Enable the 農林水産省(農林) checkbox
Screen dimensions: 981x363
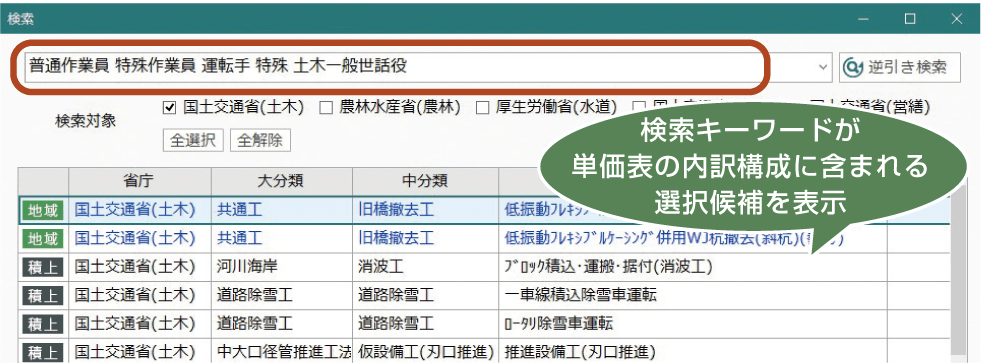(325, 108)
